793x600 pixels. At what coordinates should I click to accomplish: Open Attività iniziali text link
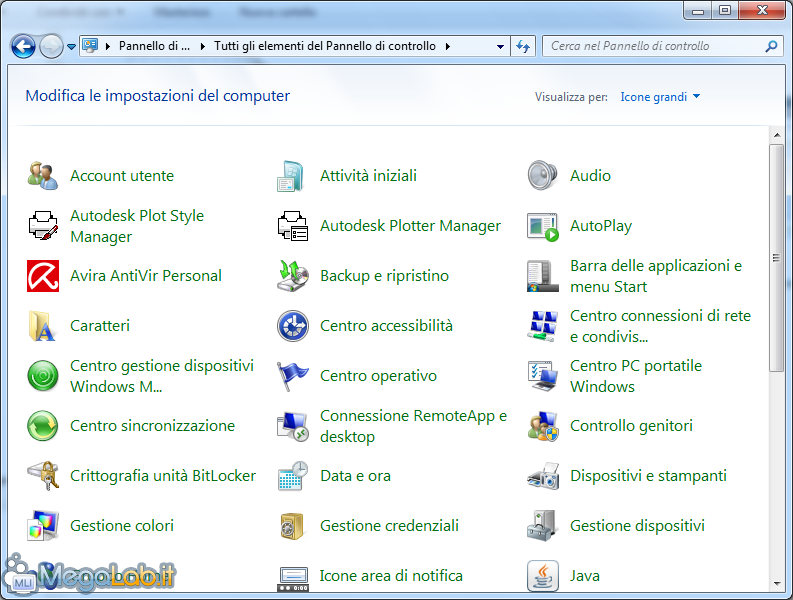click(368, 176)
